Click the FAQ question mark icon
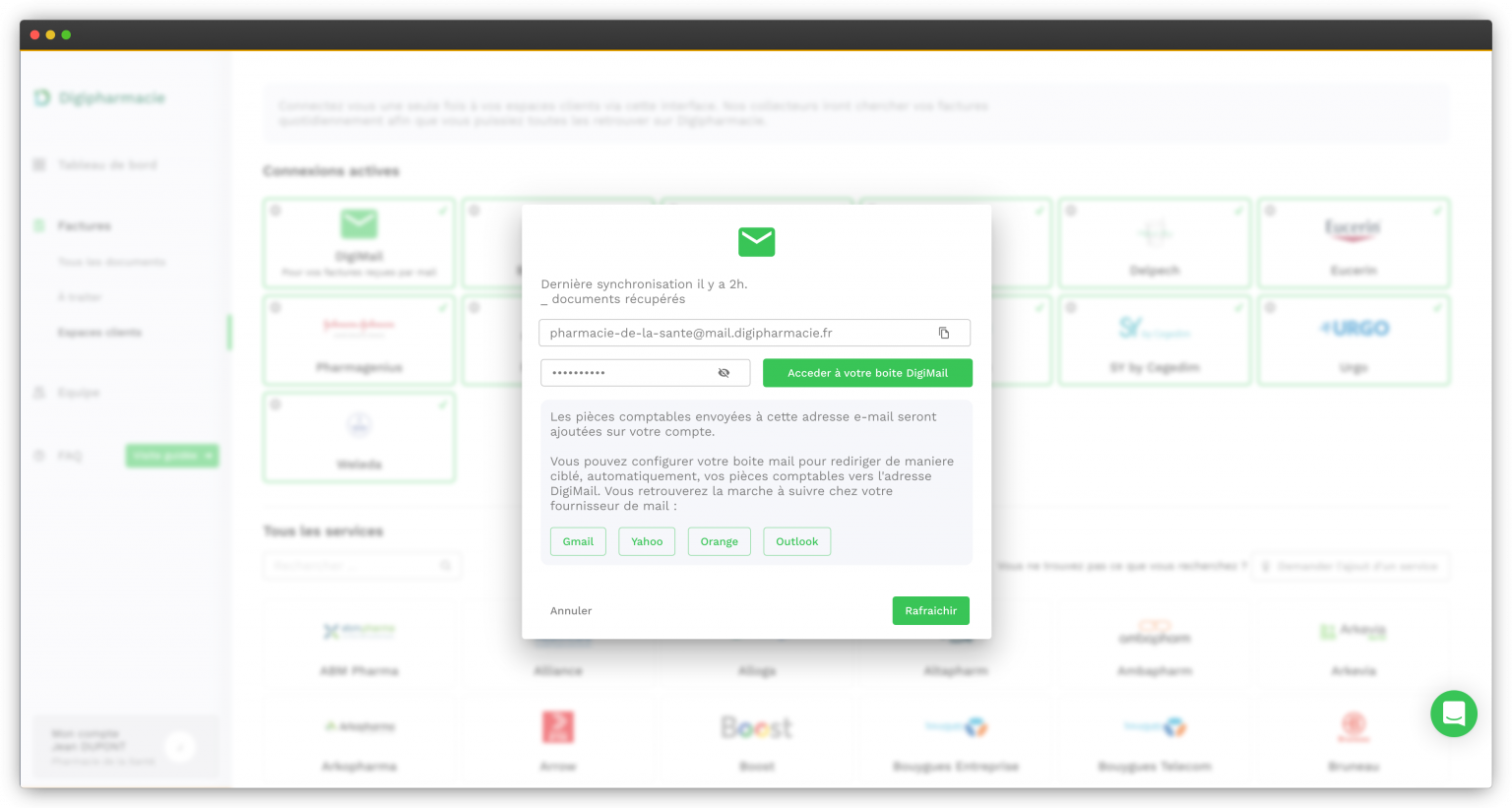The height and width of the screenshot is (808, 1512). [x=41, y=456]
